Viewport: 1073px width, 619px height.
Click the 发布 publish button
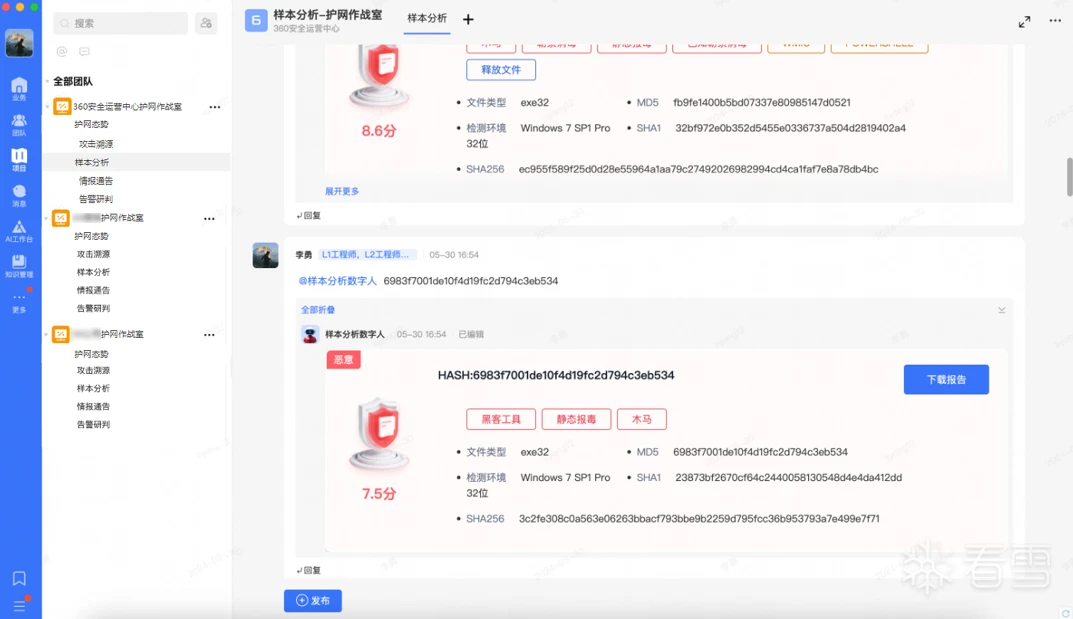[312, 601]
